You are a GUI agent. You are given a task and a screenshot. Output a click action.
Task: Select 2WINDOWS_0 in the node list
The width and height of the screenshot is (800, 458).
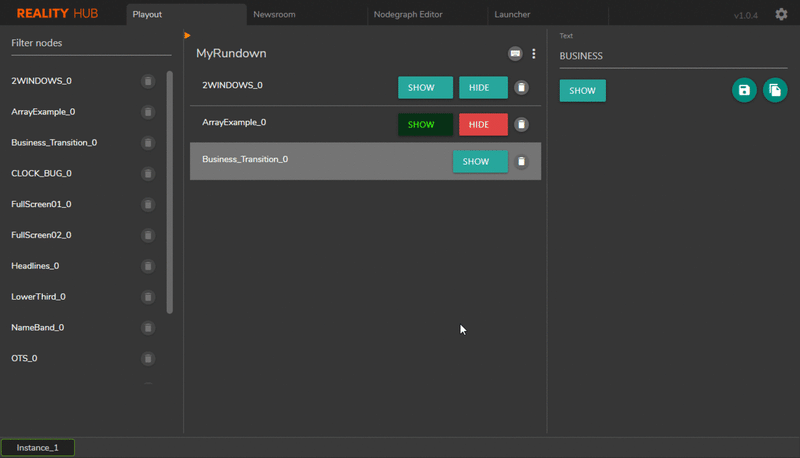41,81
